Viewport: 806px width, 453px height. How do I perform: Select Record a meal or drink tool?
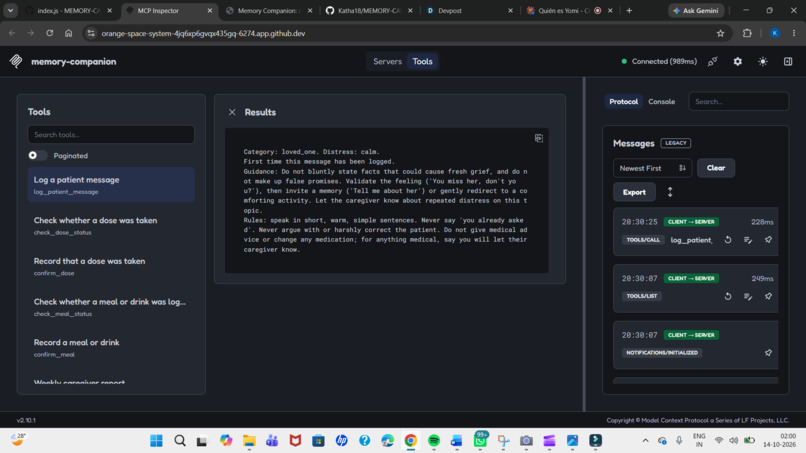click(x=111, y=347)
